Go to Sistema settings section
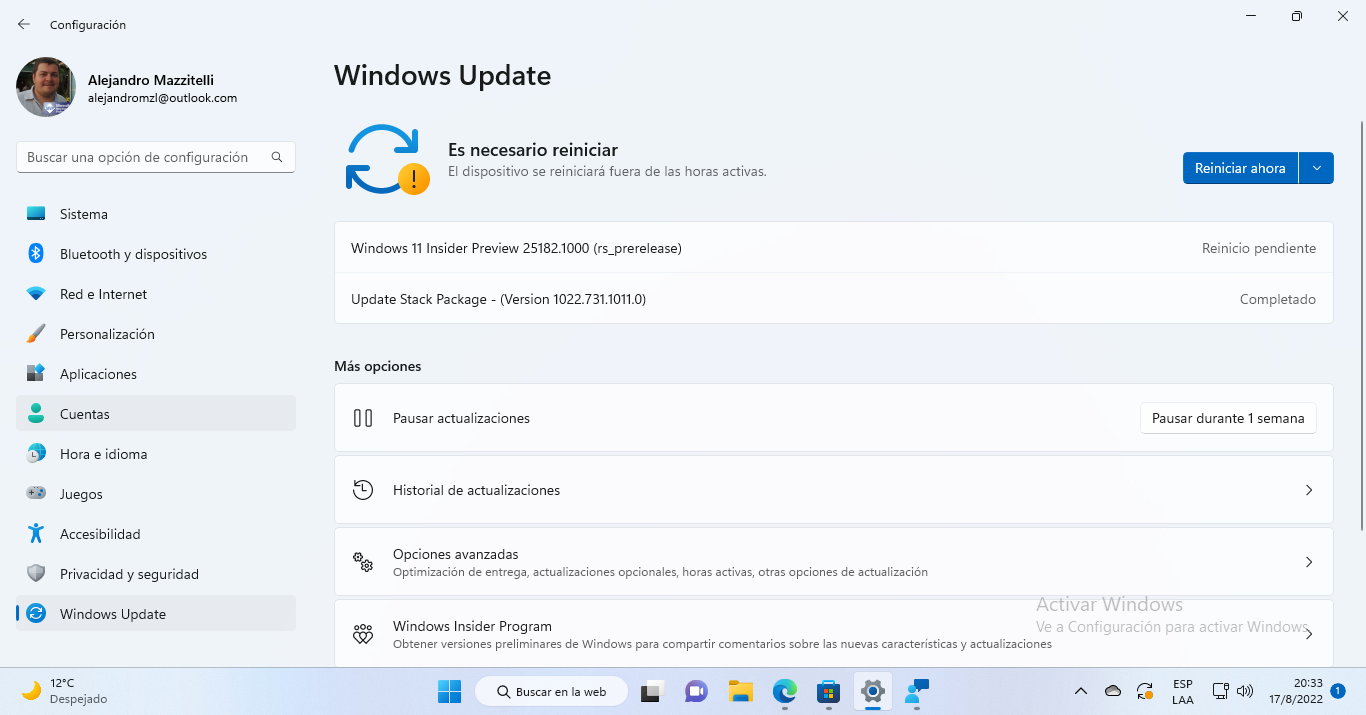Image resolution: width=1366 pixels, height=715 pixels. [x=84, y=214]
